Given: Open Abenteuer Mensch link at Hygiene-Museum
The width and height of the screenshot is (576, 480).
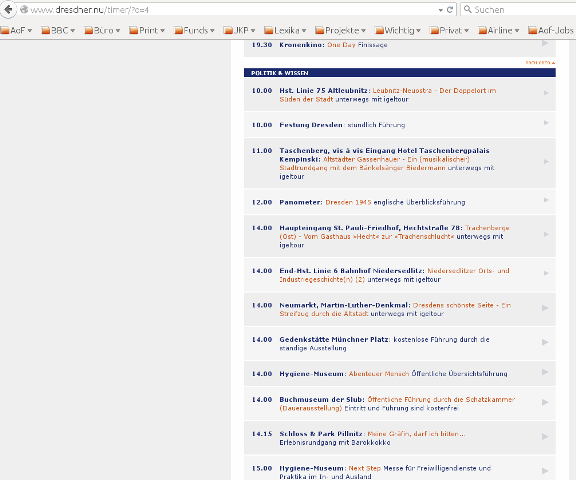Looking at the screenshot, I should [379, 374].
